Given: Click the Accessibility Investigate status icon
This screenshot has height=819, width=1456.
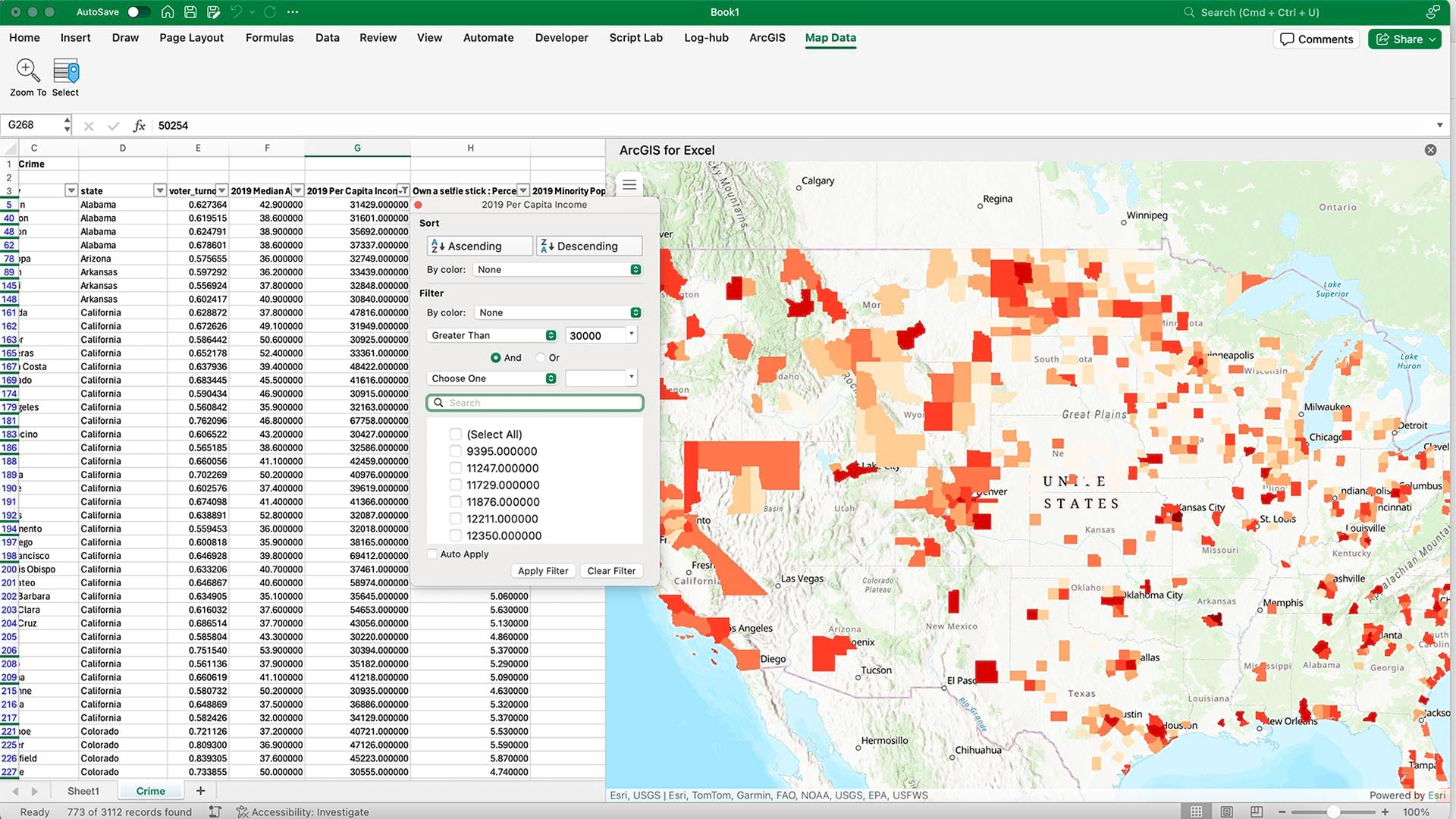Looking at the screenshot, I should click(242, 811).
